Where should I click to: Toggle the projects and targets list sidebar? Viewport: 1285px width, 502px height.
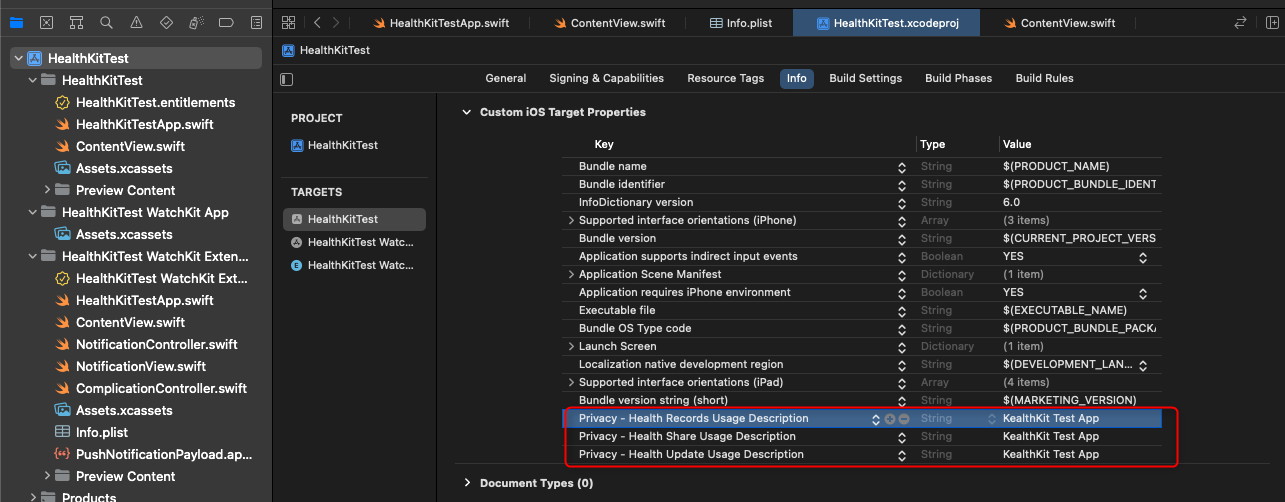coord(288,79)
